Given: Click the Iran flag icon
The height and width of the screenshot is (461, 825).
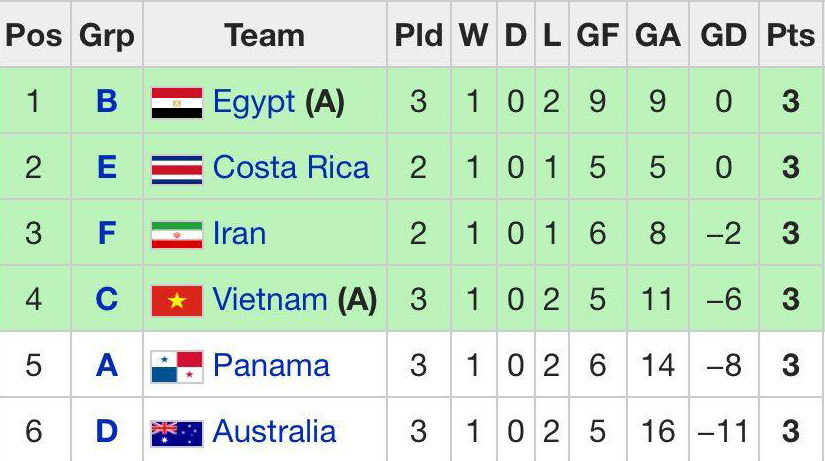Looking at the screenshot, I should coord(177,234).
